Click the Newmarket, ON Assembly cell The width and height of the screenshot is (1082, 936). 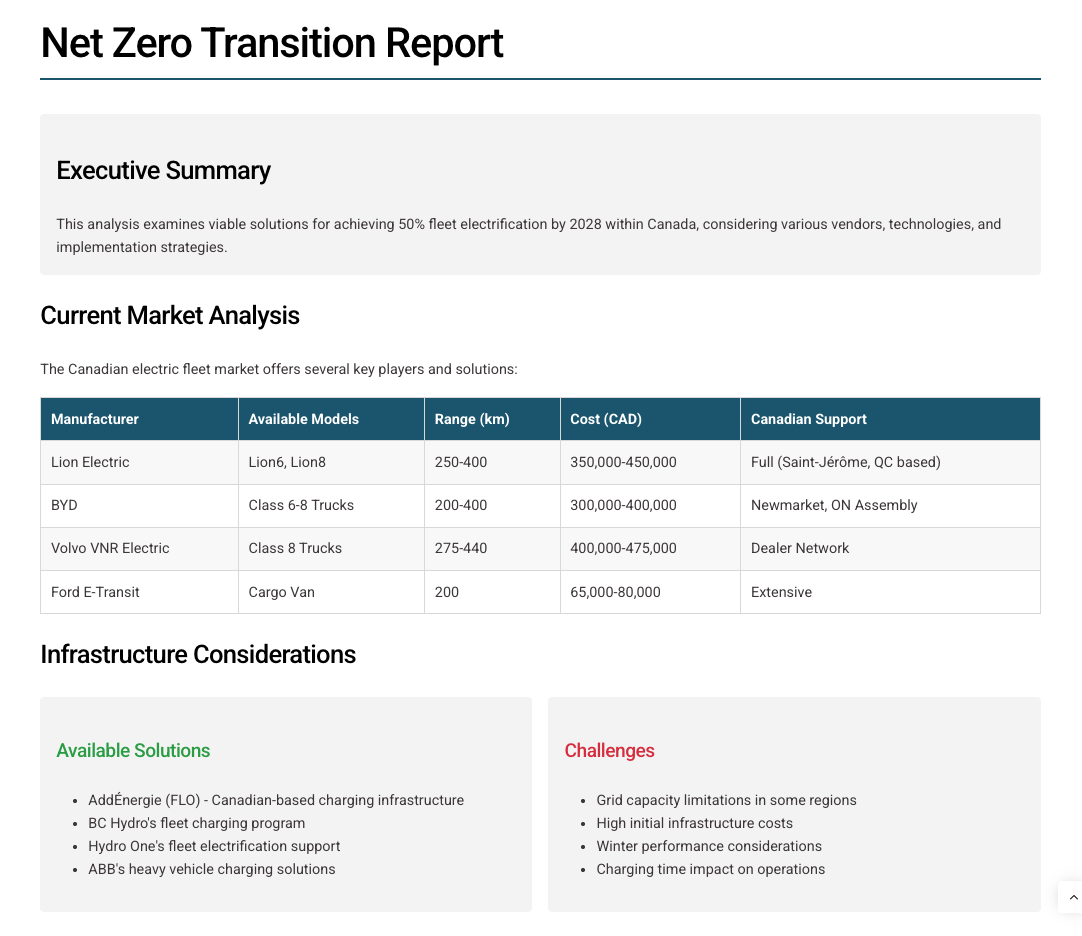point(890,505)
